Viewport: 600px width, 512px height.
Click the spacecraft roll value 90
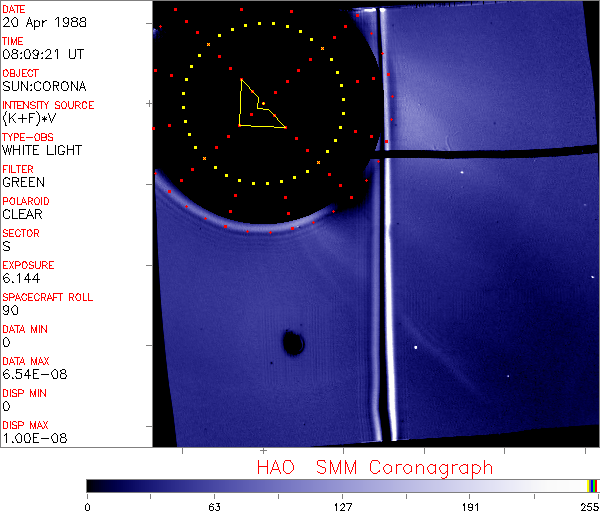(9, 310)
